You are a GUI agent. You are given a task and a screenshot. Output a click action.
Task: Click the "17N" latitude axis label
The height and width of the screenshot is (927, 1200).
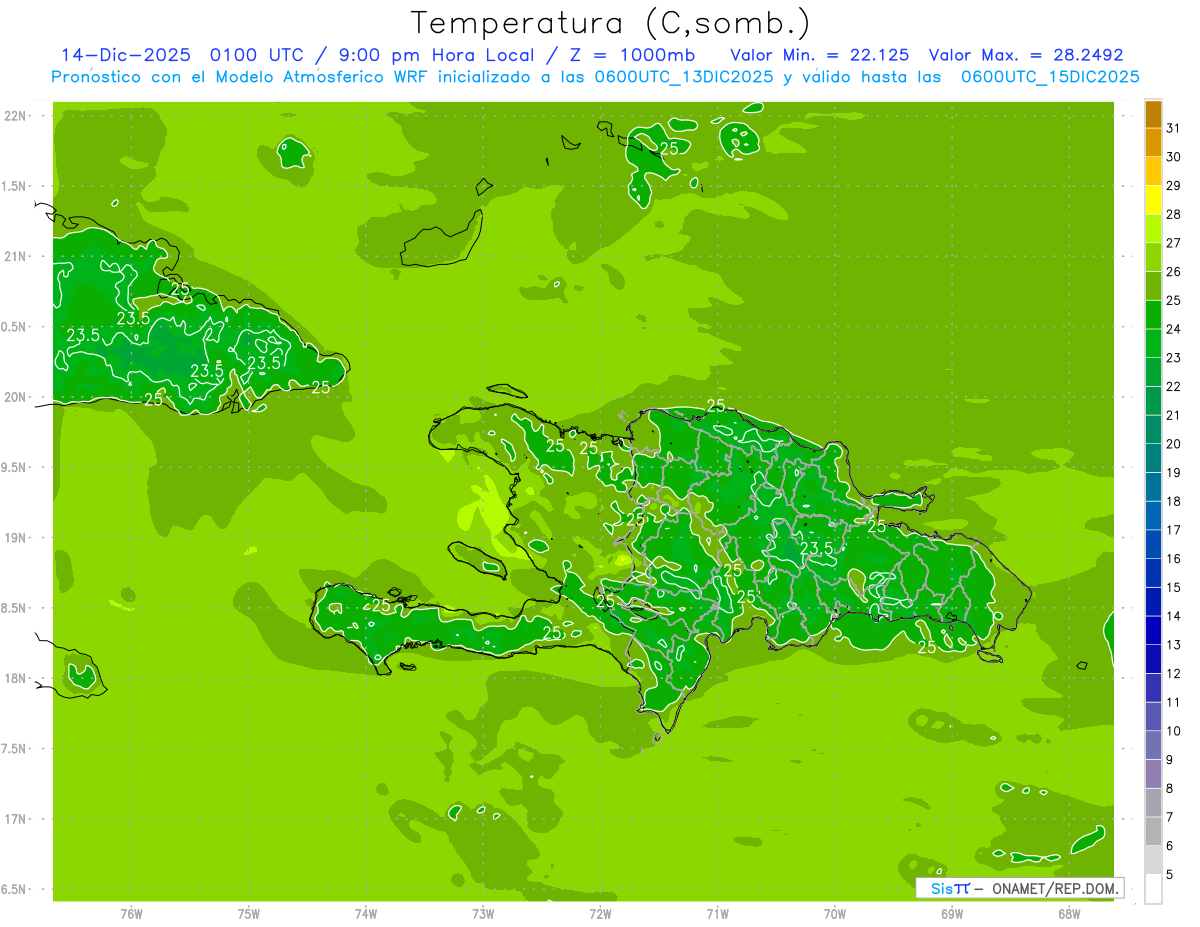[15, 819]
